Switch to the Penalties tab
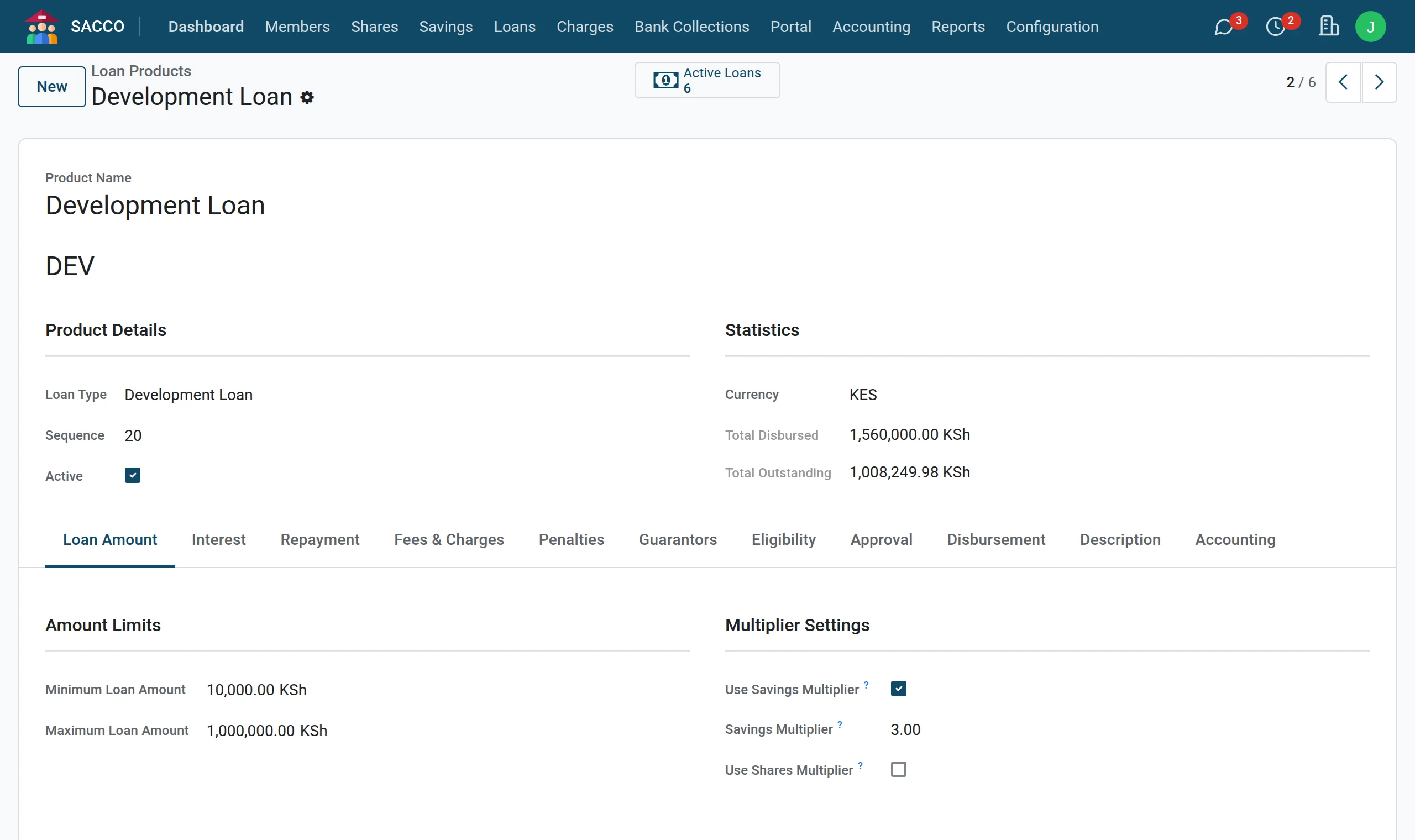Image resolution: width=1415 pixels, height=840 pixels. pyautogui.click(x=571, y=539)
